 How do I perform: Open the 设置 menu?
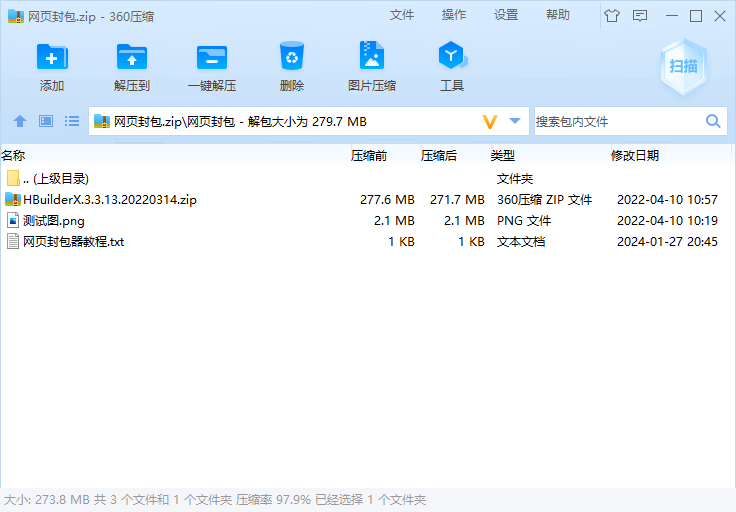506,15
